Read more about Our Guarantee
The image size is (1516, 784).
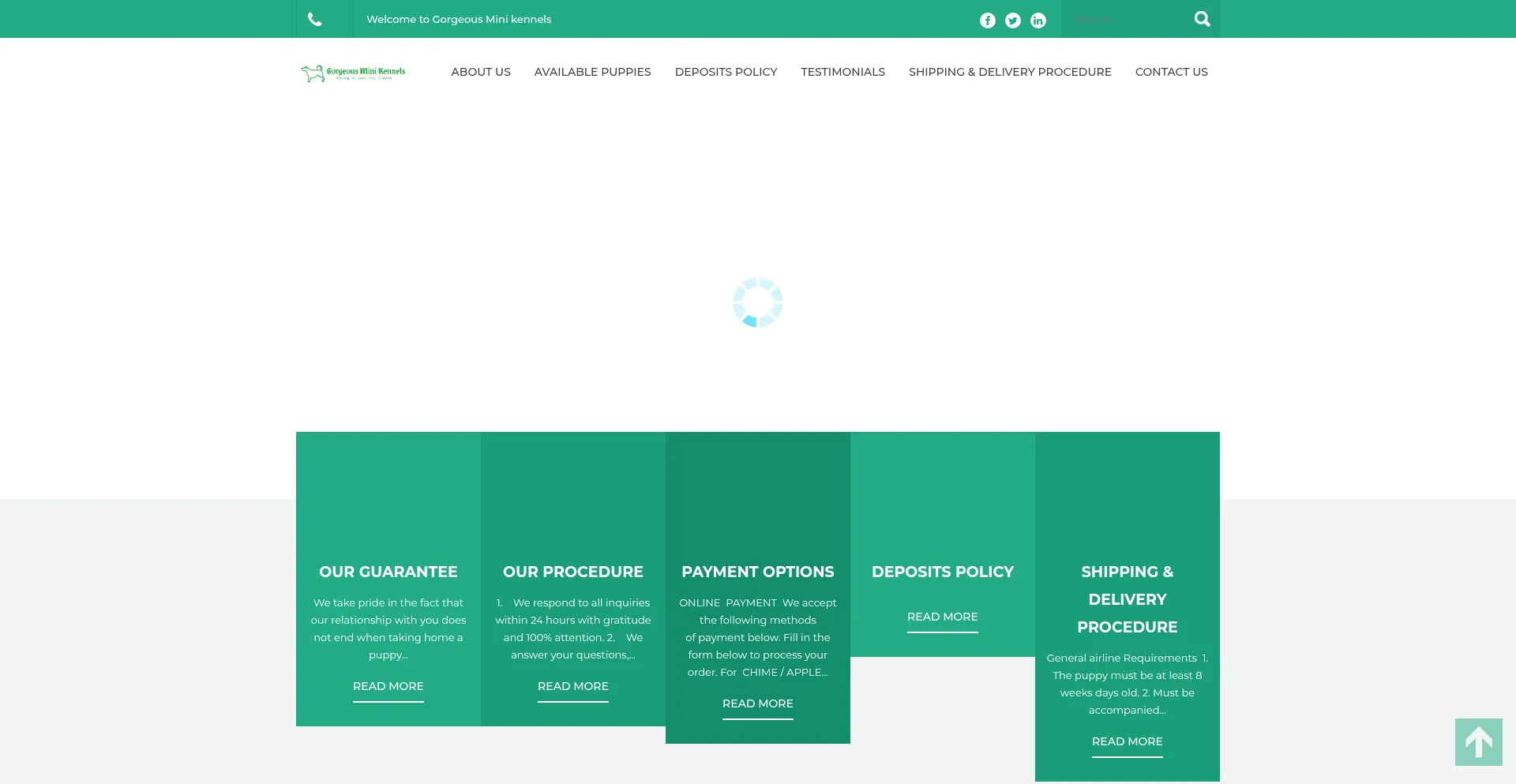(x=388, y=686)
